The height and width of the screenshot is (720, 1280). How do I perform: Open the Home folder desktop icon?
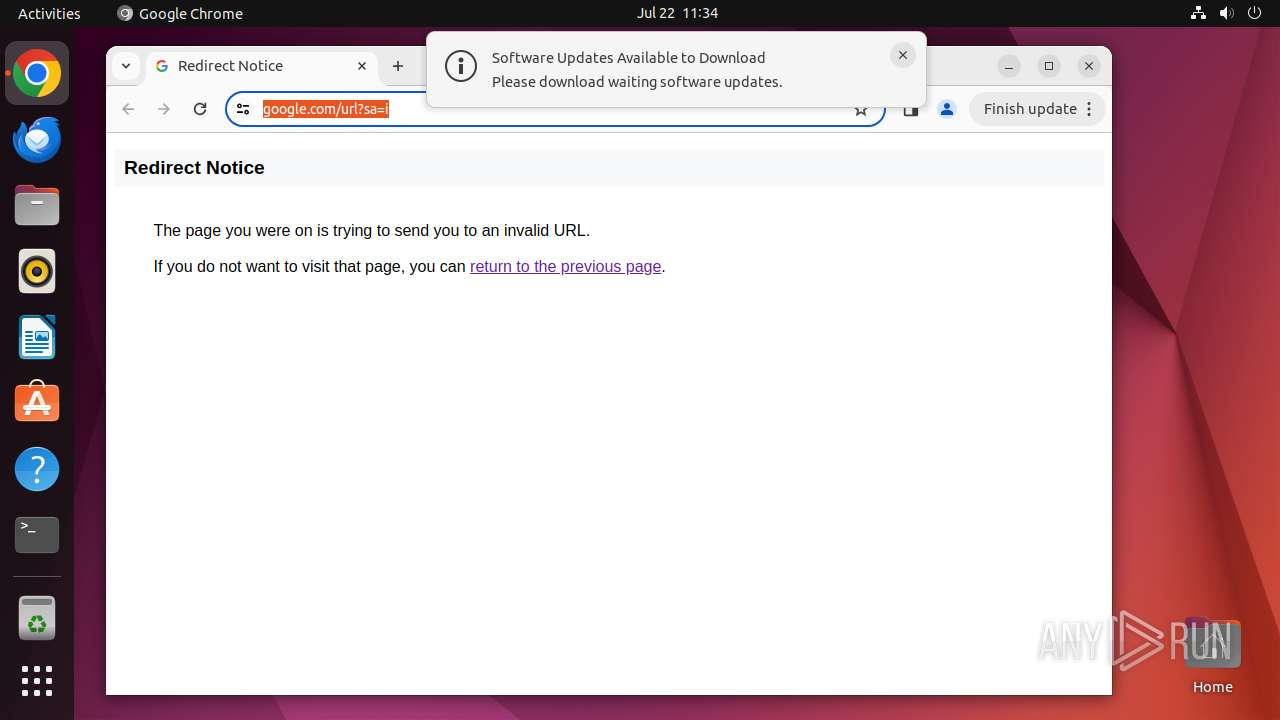(1212, 656)
